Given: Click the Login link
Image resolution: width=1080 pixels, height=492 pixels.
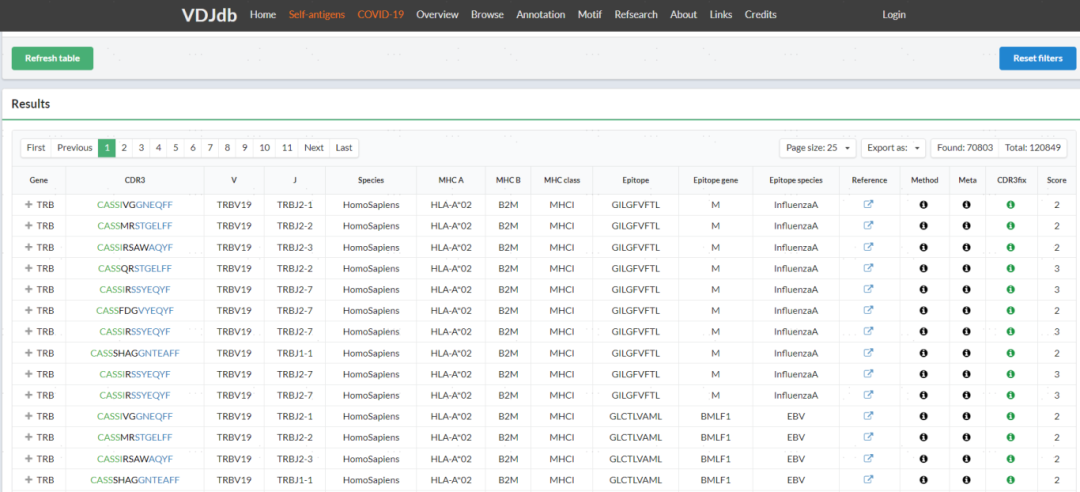Looking at the screenshot, I should [x=894, y=15].
